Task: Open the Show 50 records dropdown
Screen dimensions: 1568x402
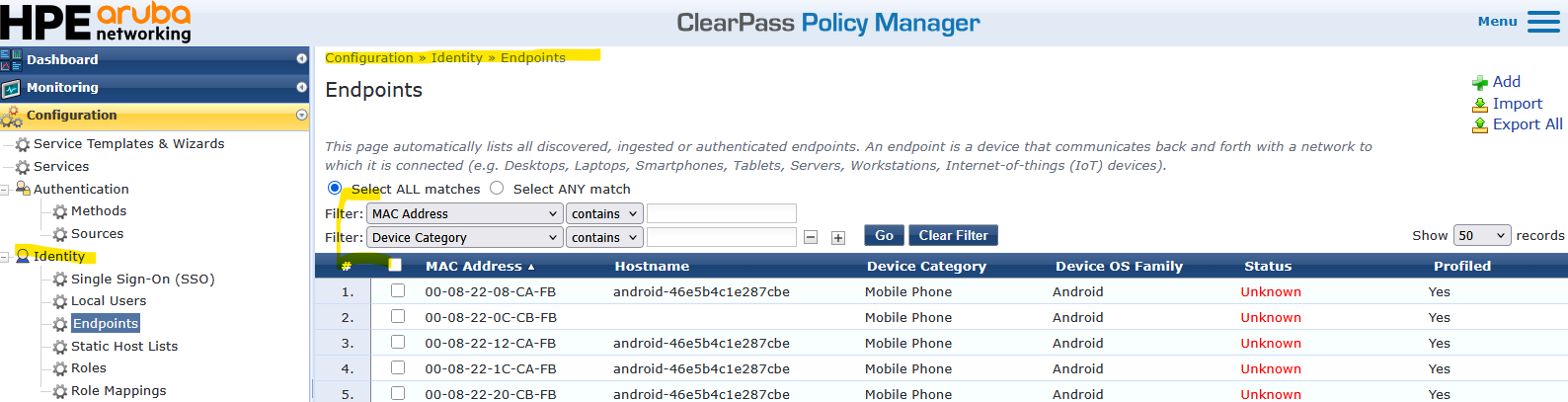Action: (x=1482, y=235)
